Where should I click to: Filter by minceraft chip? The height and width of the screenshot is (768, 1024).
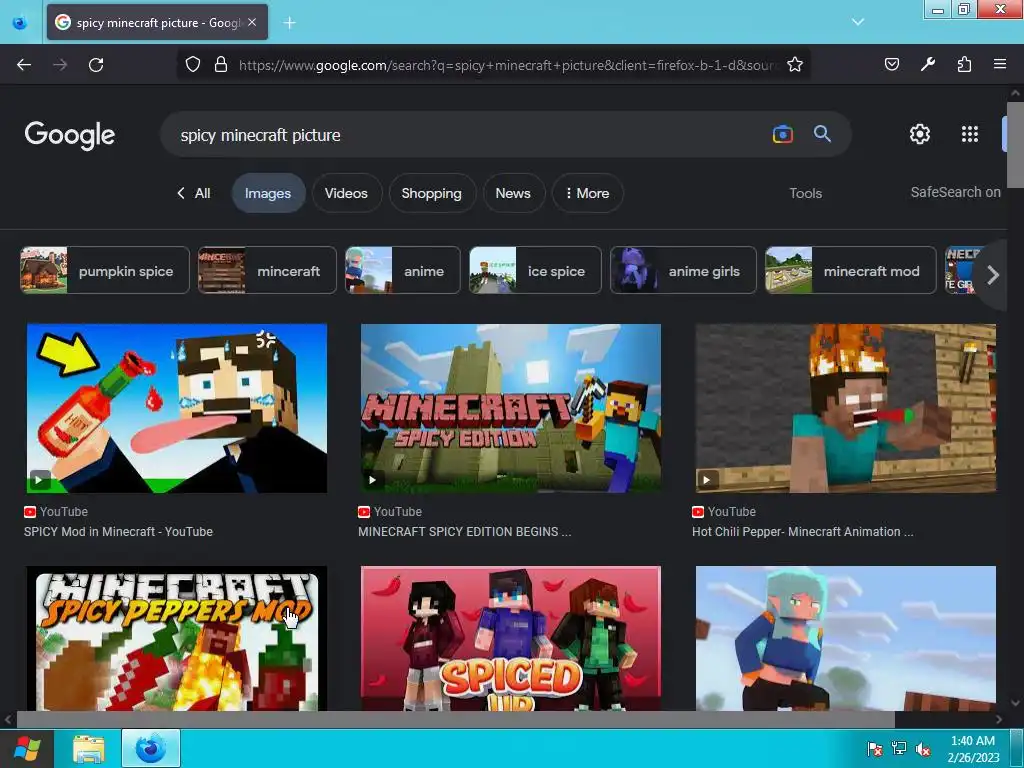tap(267, 270)
